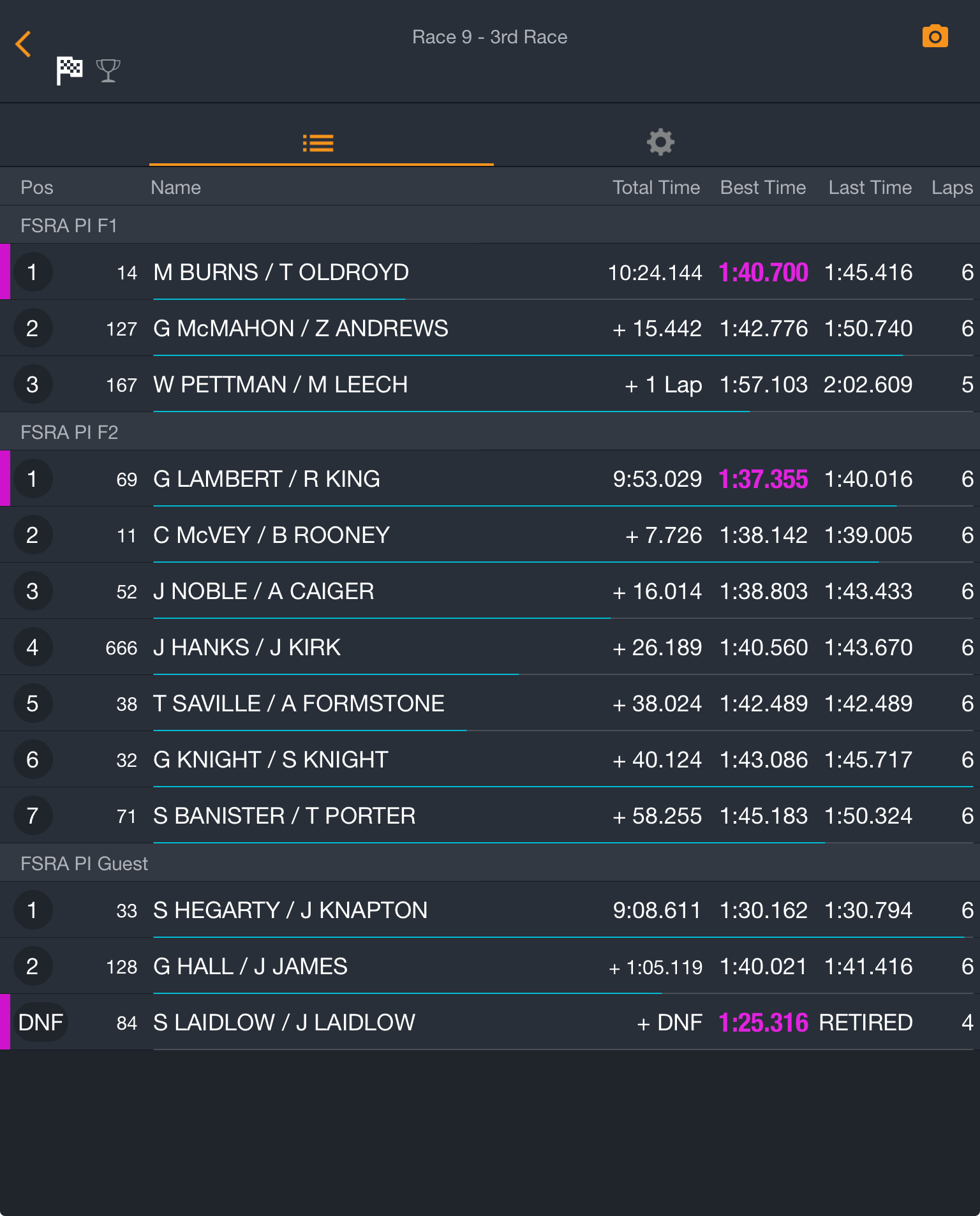Tap the Race 9 - 3rd Race title

[x=489, y=37]
